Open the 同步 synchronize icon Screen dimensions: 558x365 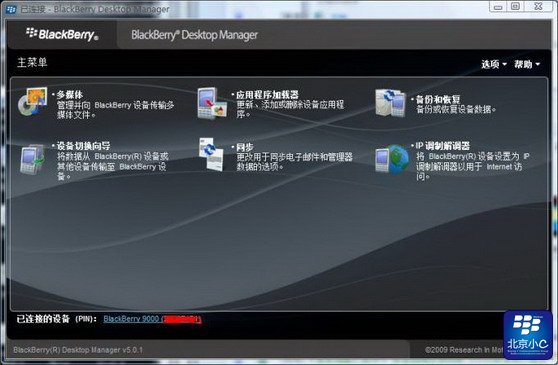tap(211, 154)
